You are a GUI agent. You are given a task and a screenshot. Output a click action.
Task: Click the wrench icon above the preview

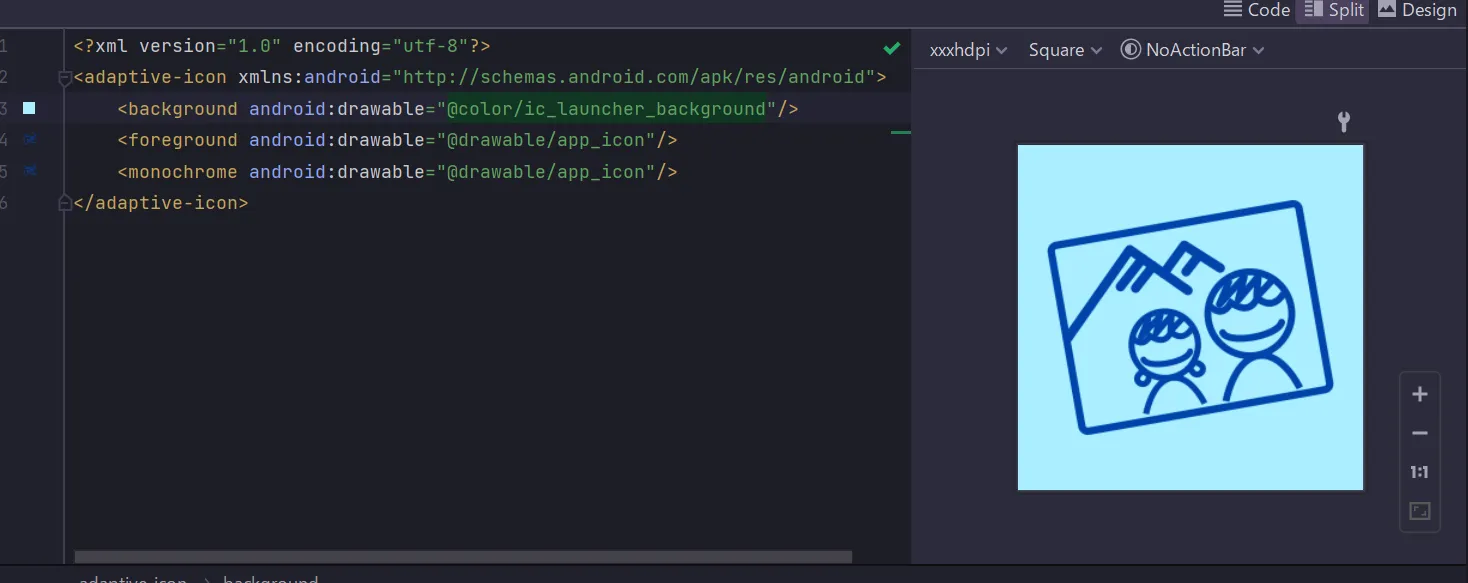(1344, 122)
